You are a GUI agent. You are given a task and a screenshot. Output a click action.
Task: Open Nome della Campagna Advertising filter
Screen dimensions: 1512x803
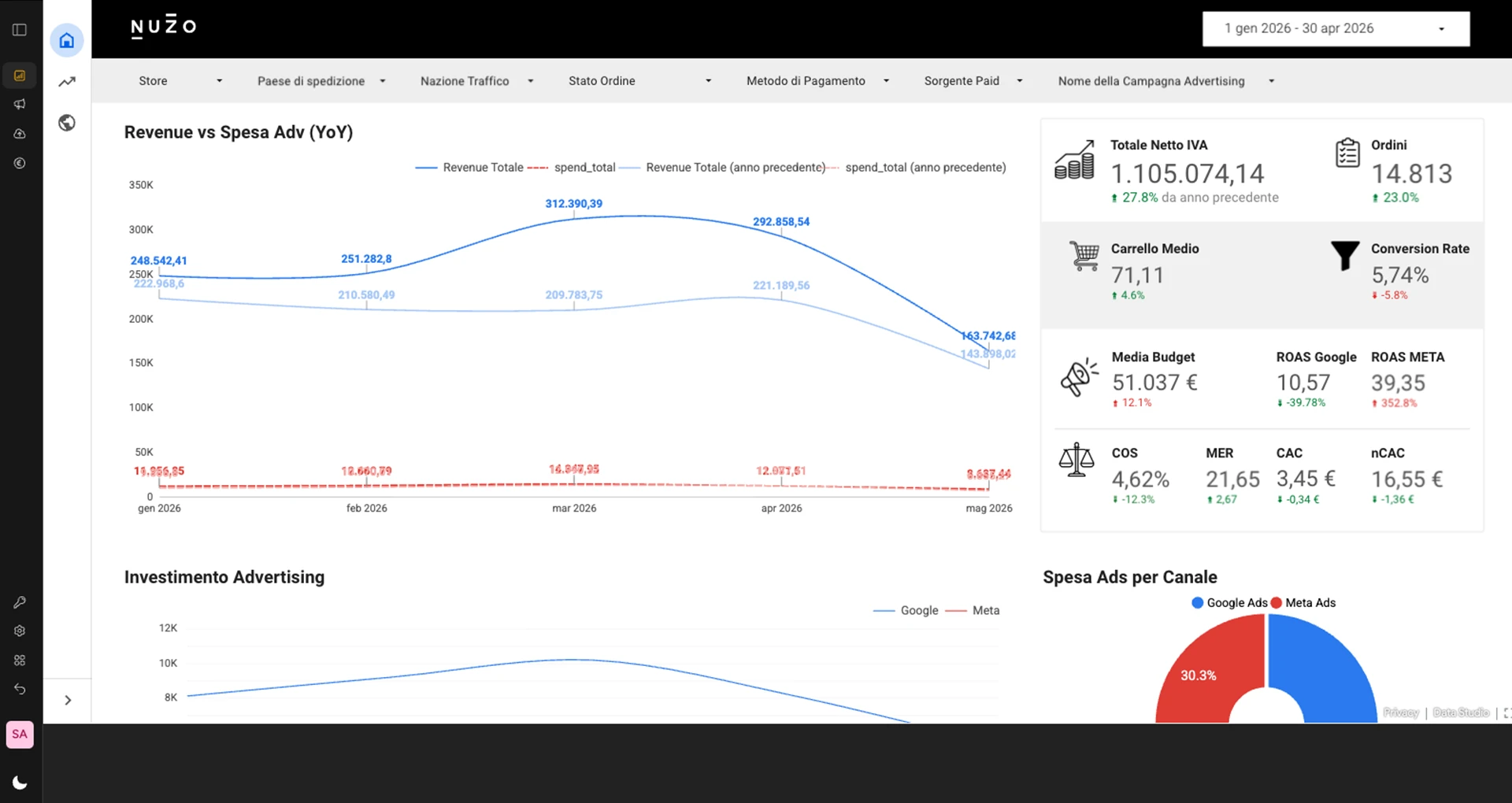(1165, 80)
